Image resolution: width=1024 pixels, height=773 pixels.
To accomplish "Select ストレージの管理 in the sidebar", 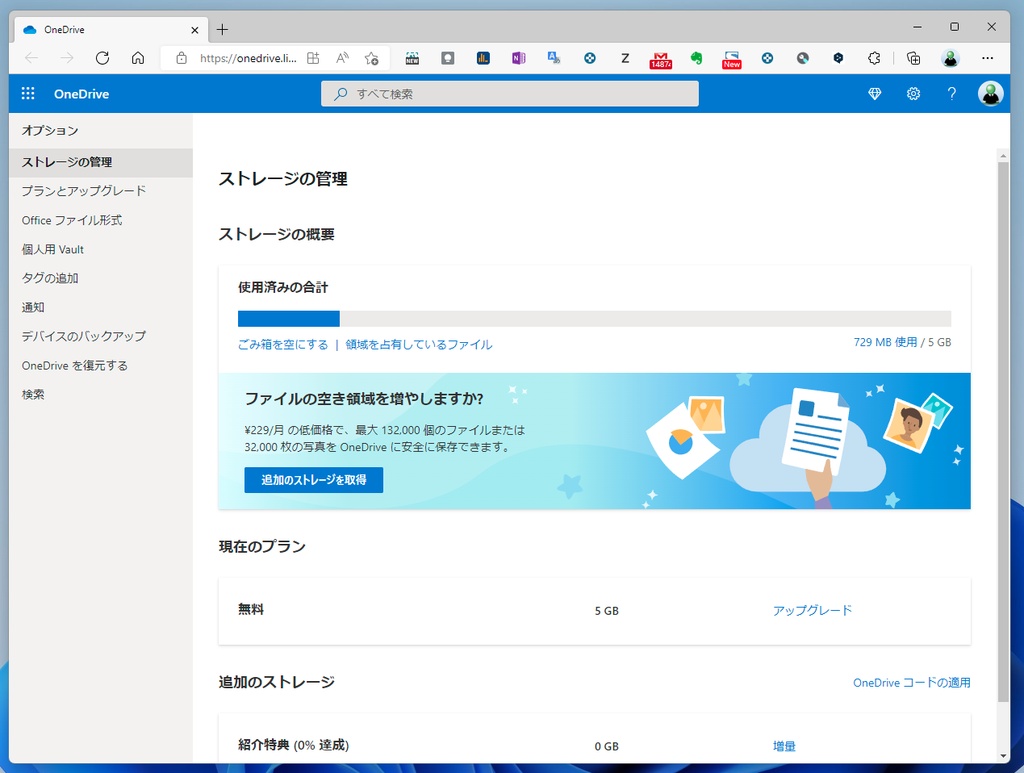I will (101, 162).
